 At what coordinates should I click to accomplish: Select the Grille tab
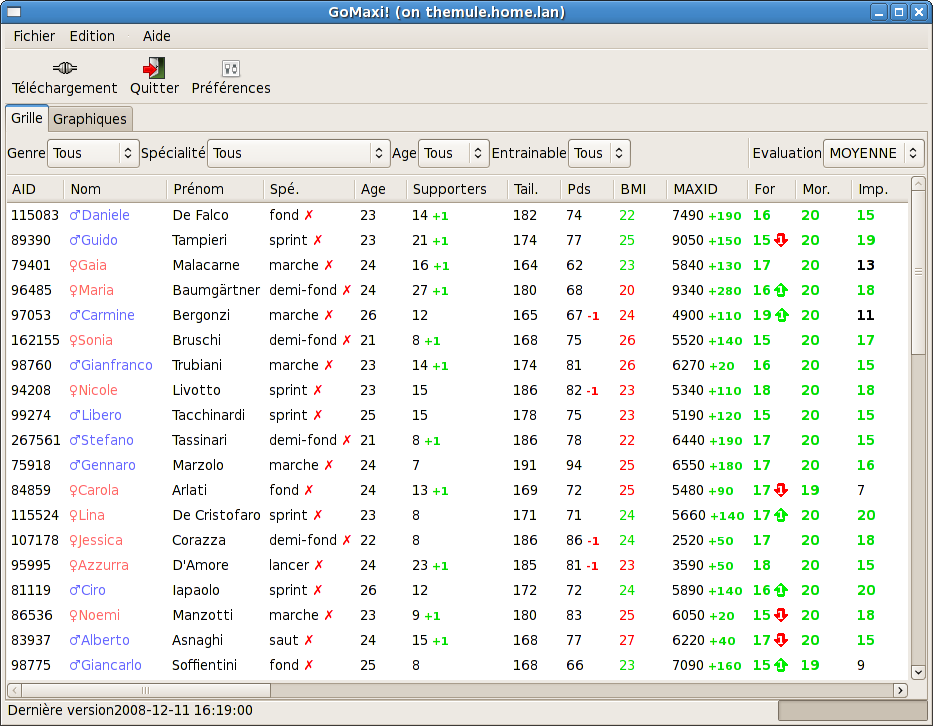click(x=27, y=118)
